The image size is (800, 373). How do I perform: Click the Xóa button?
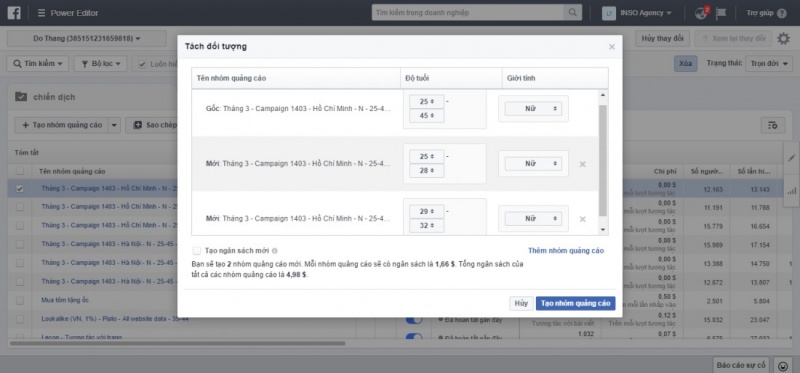686,64
